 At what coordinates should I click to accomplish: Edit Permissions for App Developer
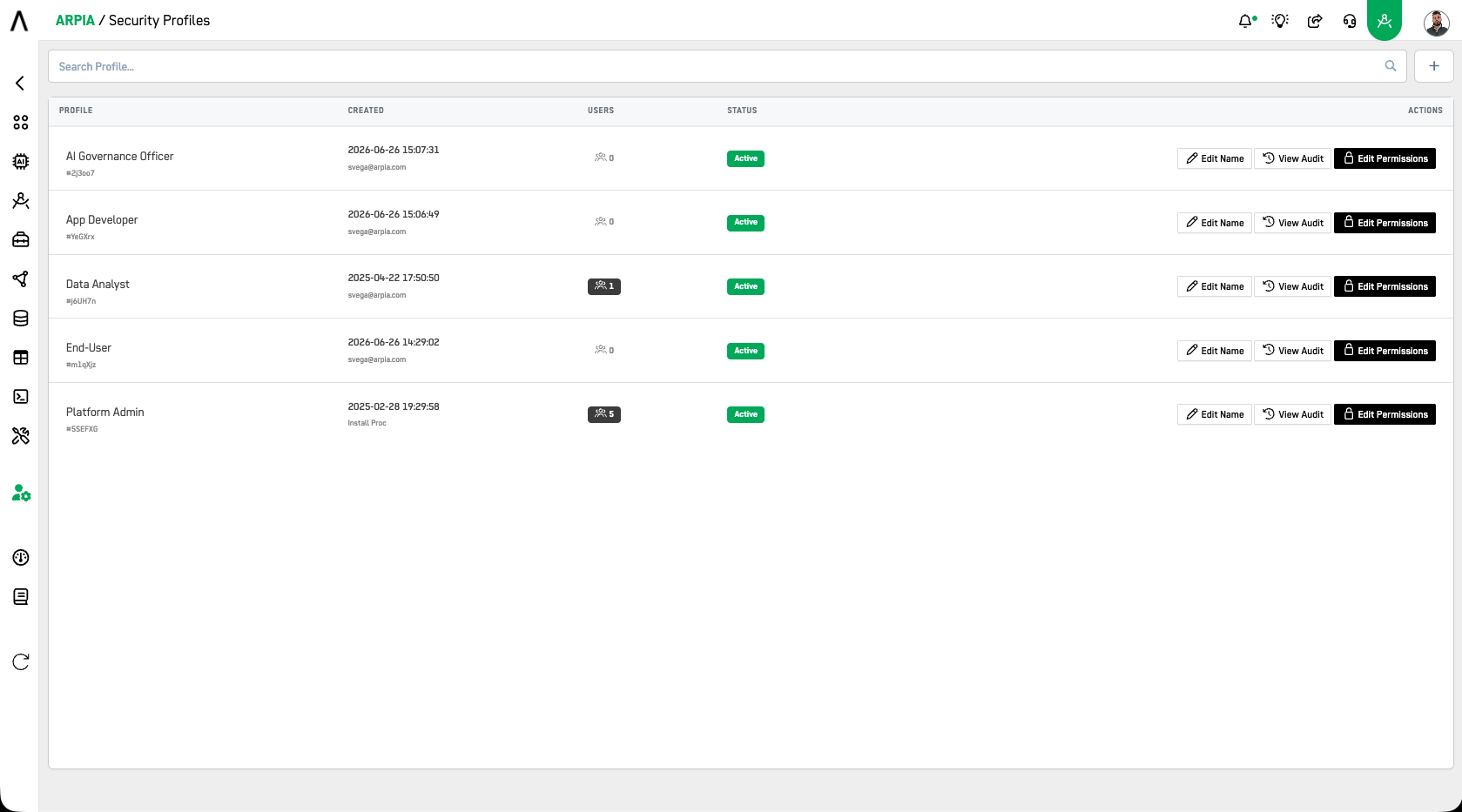pyautogui.click(x=1385, y=223)
